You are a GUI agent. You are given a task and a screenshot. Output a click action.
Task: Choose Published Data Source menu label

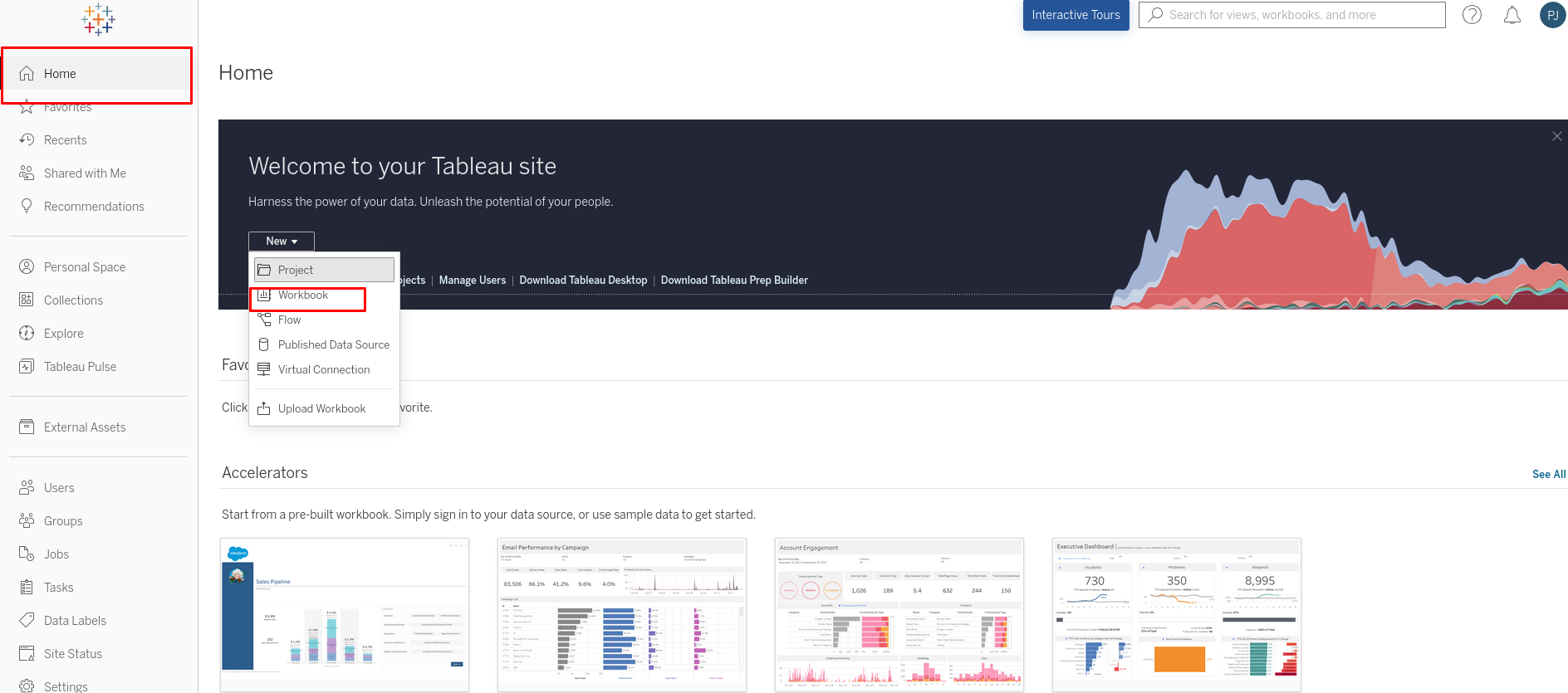click(x=334, y=344)
